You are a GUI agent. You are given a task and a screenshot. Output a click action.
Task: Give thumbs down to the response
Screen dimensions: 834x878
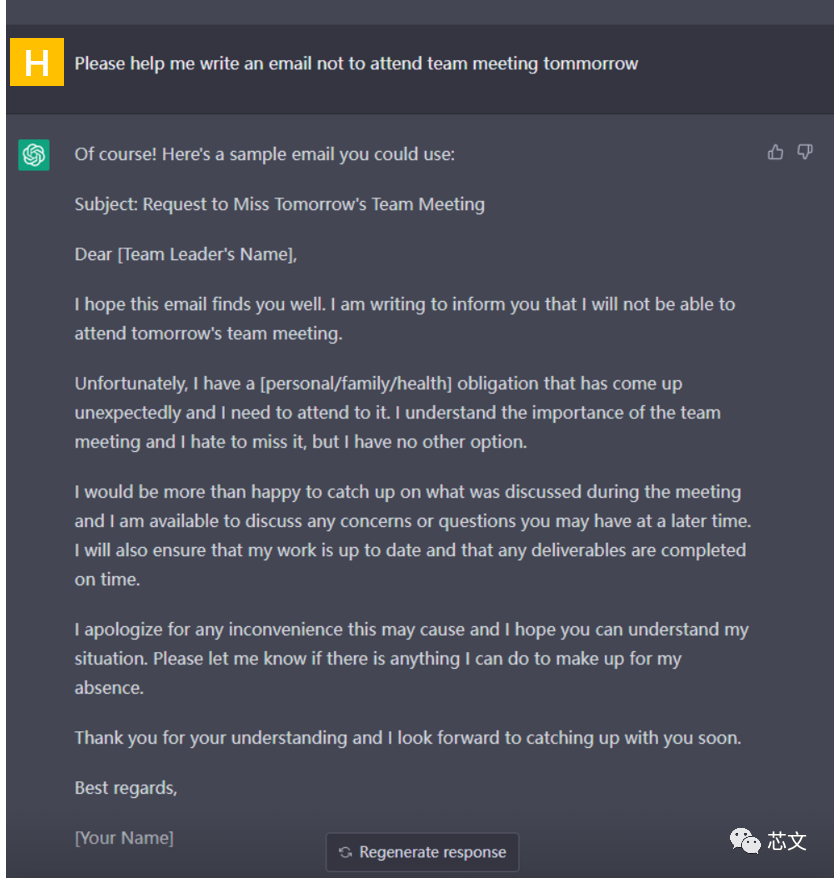[x=803, y=152]
